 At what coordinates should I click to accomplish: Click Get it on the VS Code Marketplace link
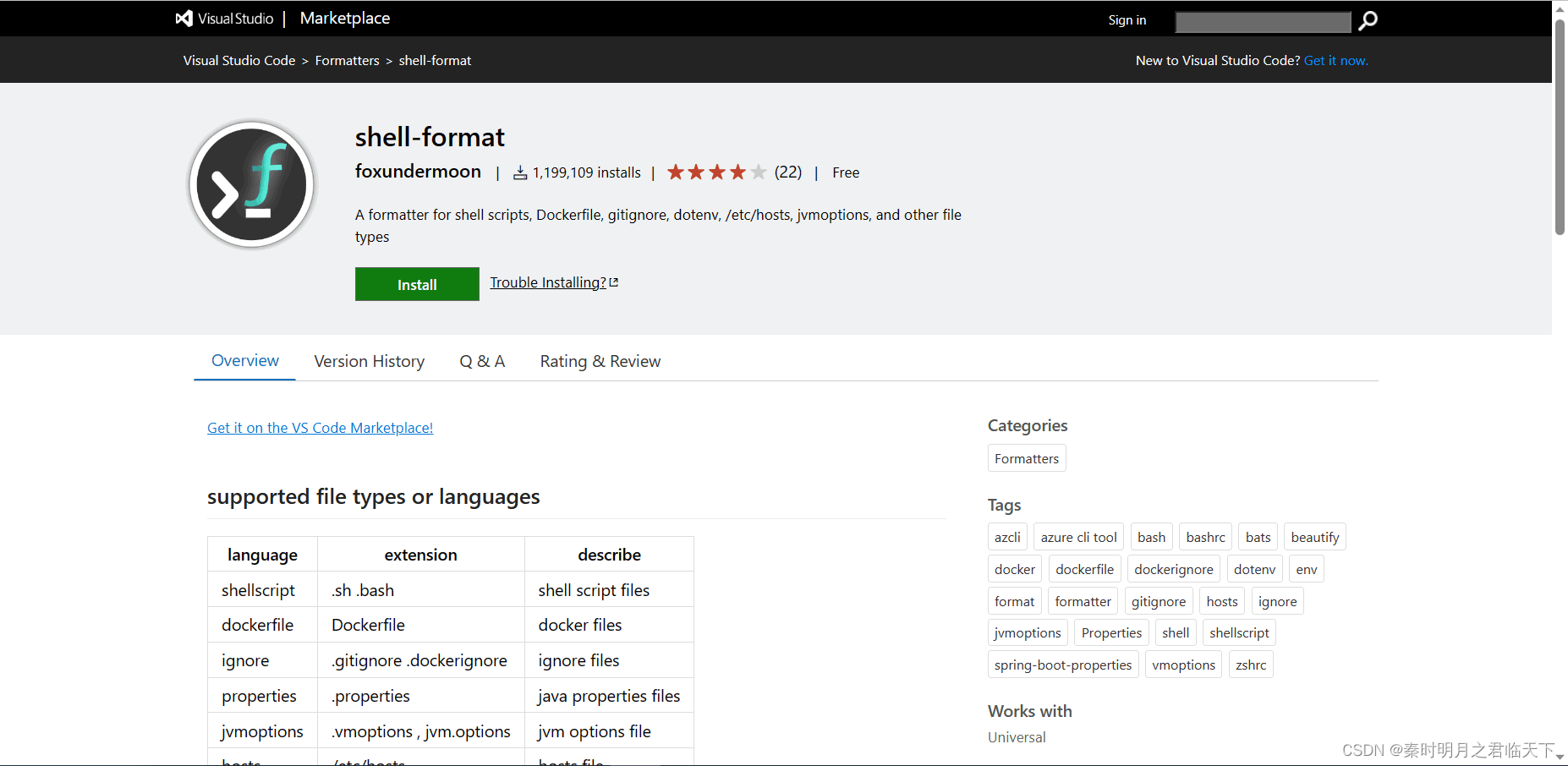(x=321, y=428)
